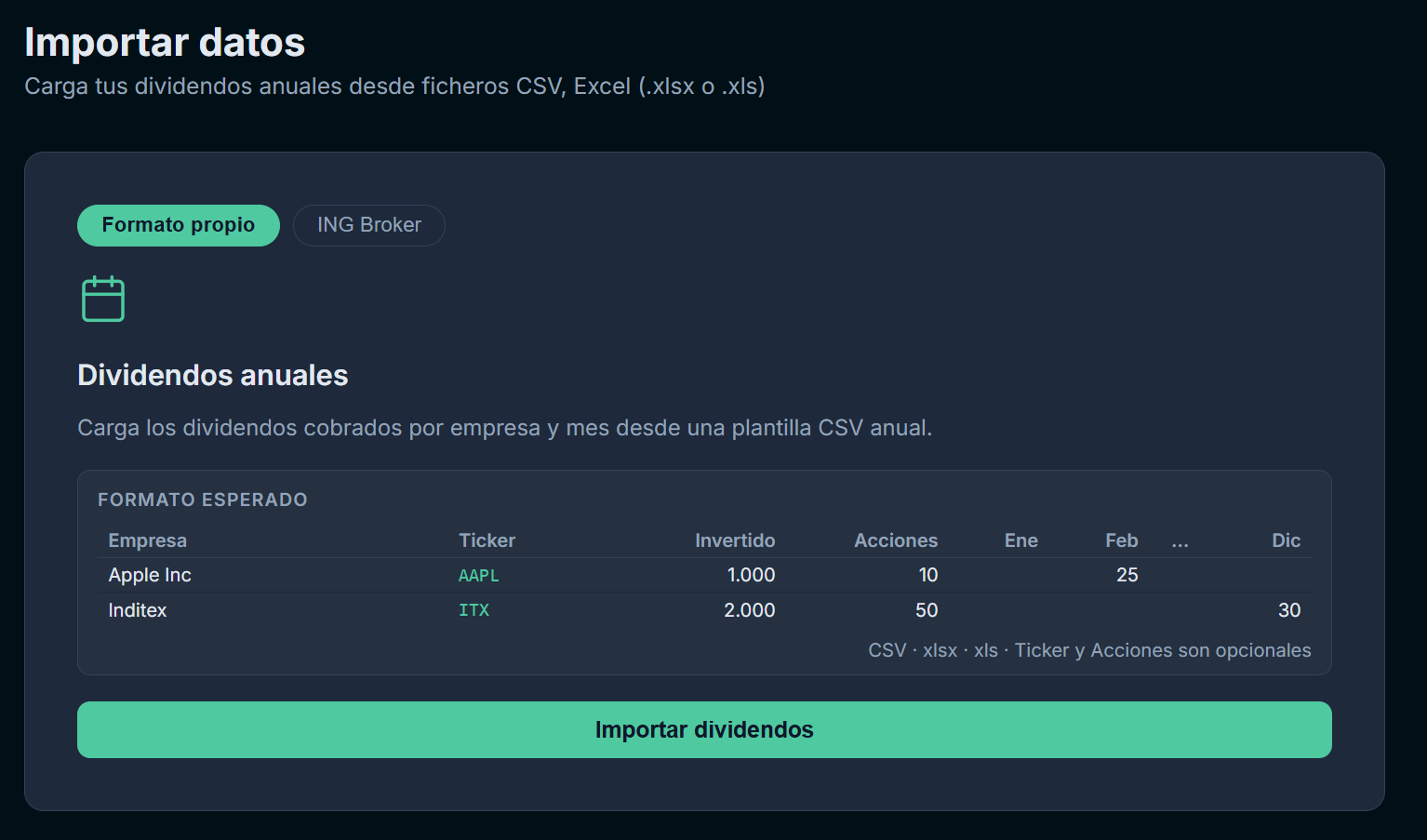Click the Empresa column header
Screen dimensions: 1427x840
pyautogui.click(x=148, y=540)
